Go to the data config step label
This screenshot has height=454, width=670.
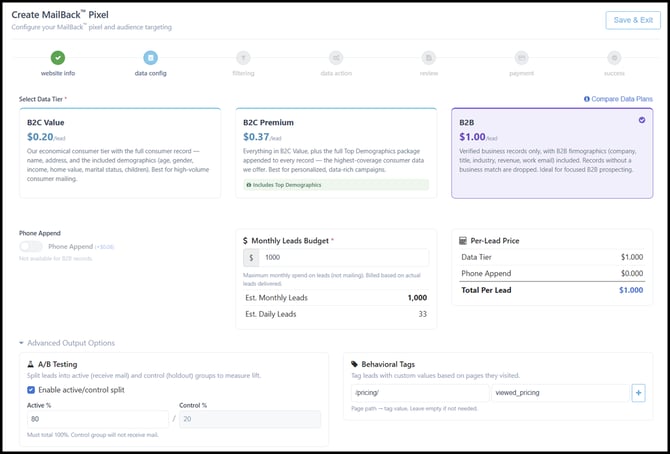[150, 73]
